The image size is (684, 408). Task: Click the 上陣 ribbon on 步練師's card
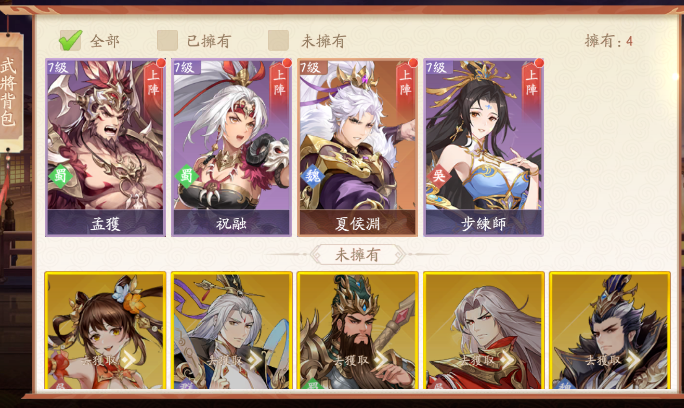coord(531,85)
